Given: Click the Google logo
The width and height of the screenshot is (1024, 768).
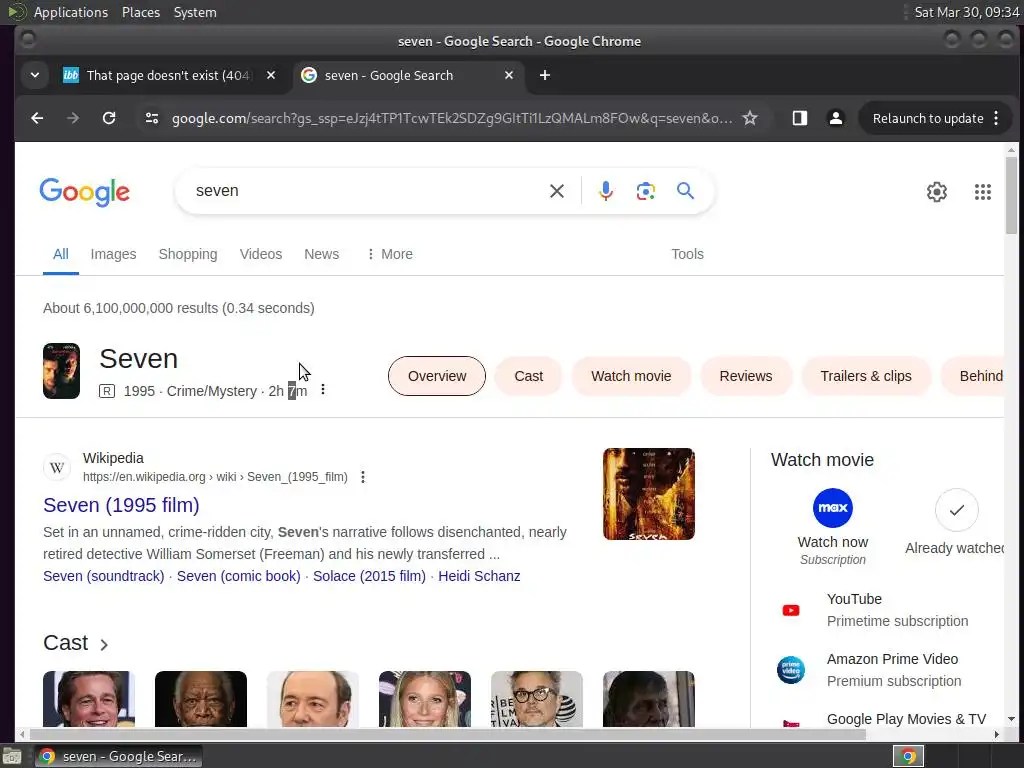Looking at the screenshot, I should point(85,192).
